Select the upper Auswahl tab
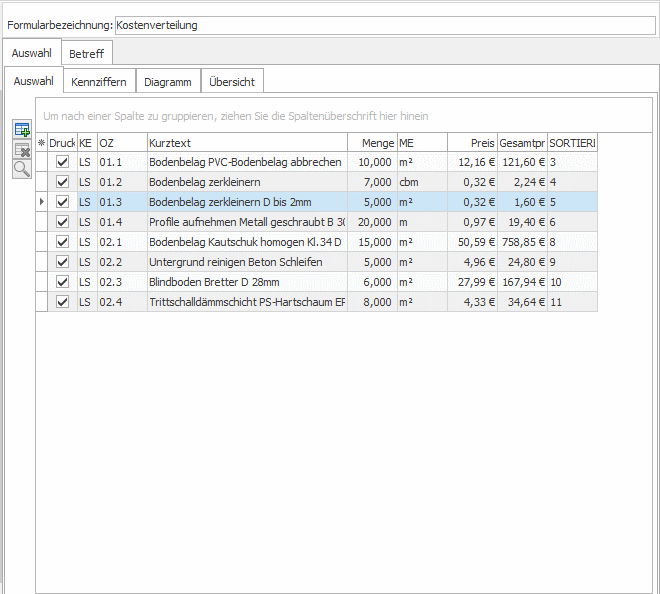The image size is (660, 594). tap(32, 53)
